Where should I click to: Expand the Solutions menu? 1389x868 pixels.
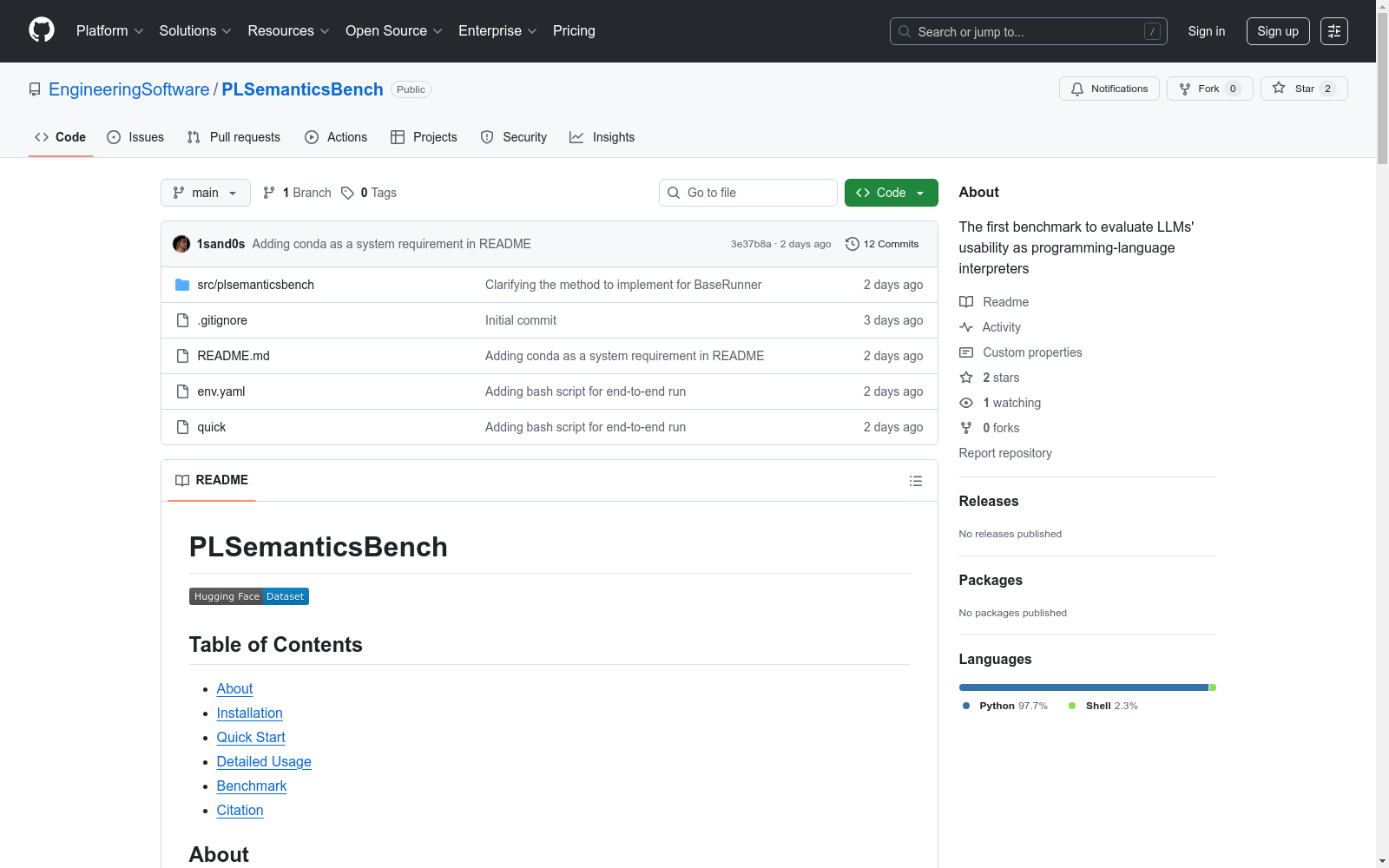[195, 31]
